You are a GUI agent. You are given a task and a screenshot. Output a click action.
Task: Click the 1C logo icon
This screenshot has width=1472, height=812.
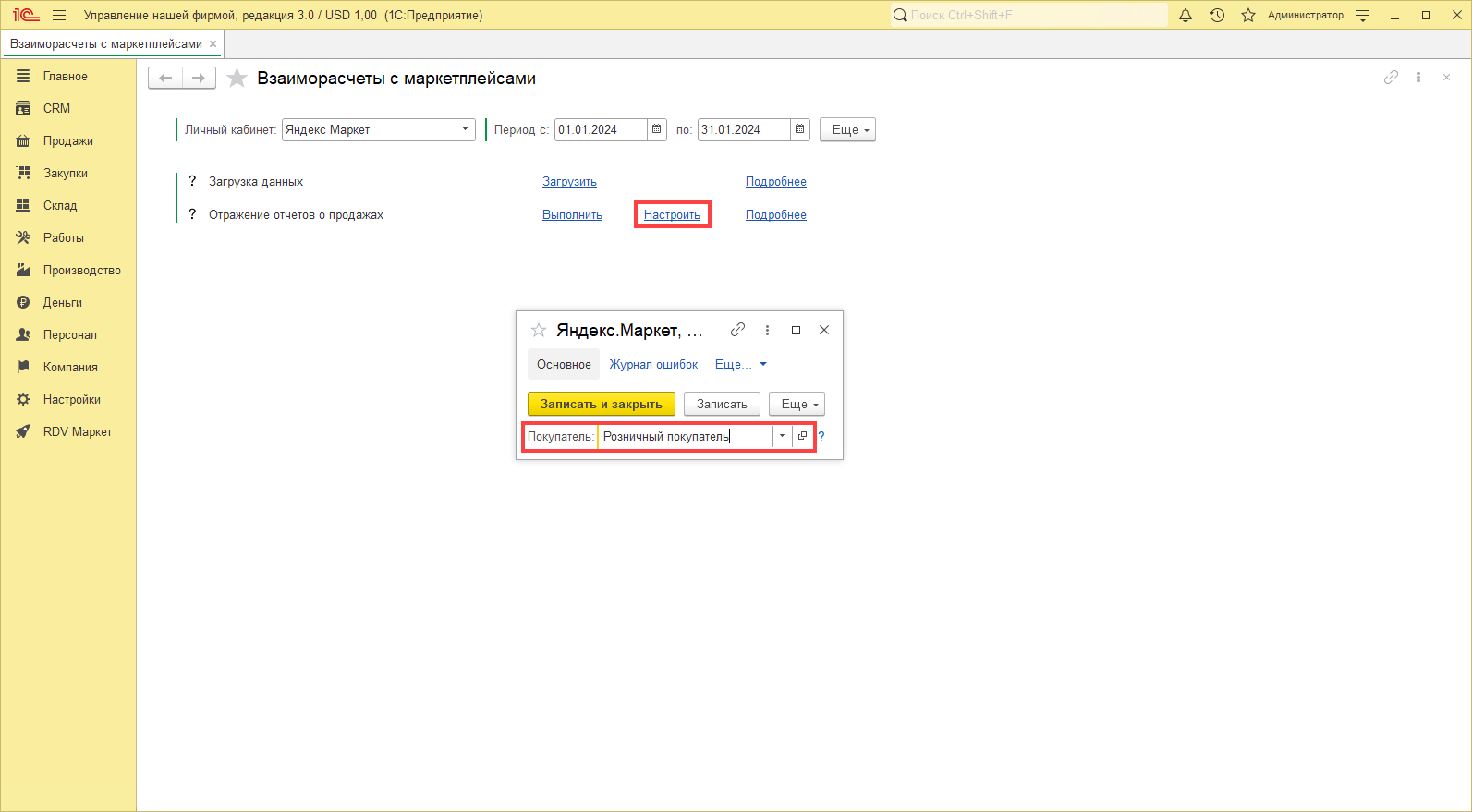(x=26, y=15)
